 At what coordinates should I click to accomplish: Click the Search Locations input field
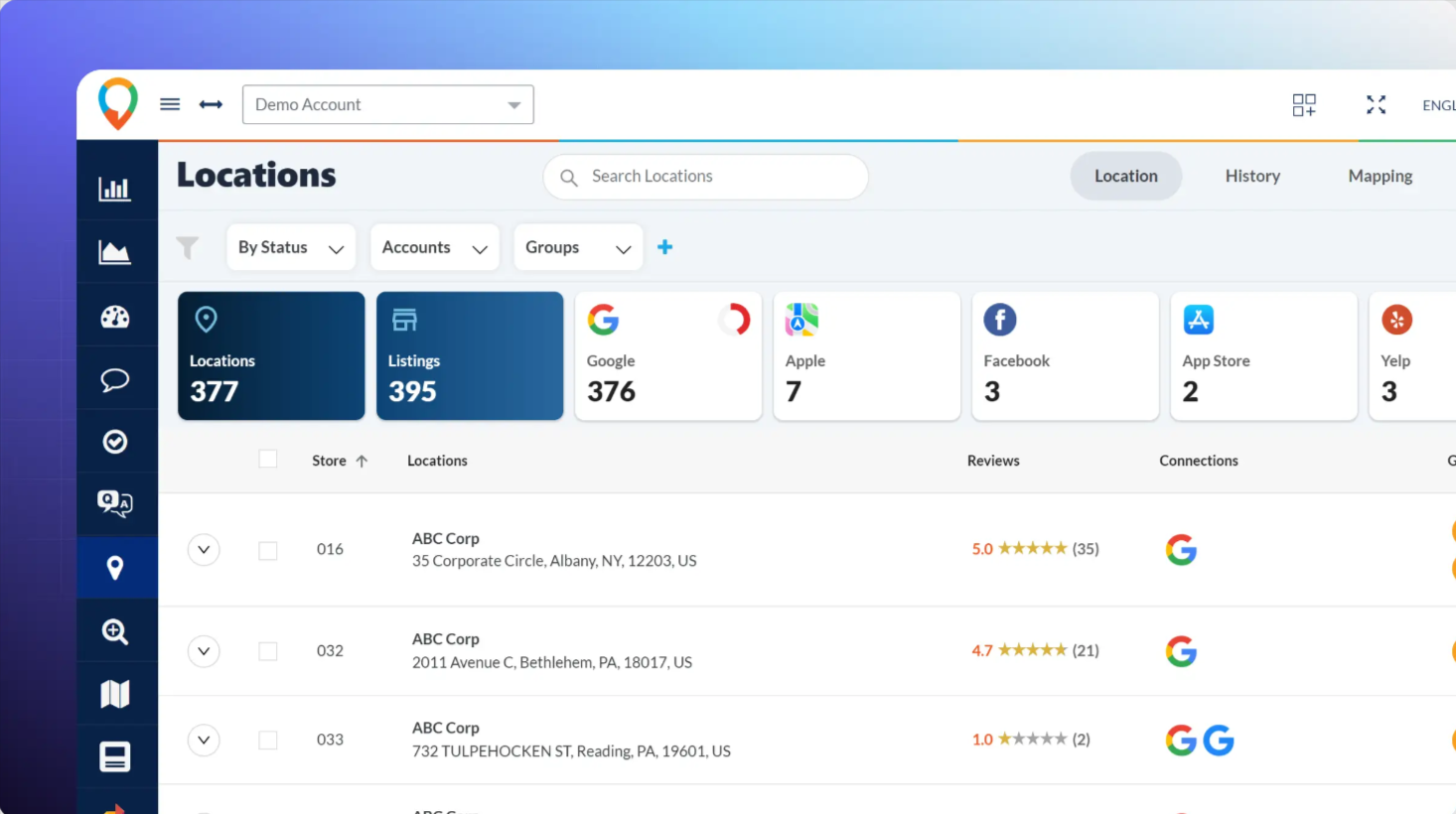706,177
